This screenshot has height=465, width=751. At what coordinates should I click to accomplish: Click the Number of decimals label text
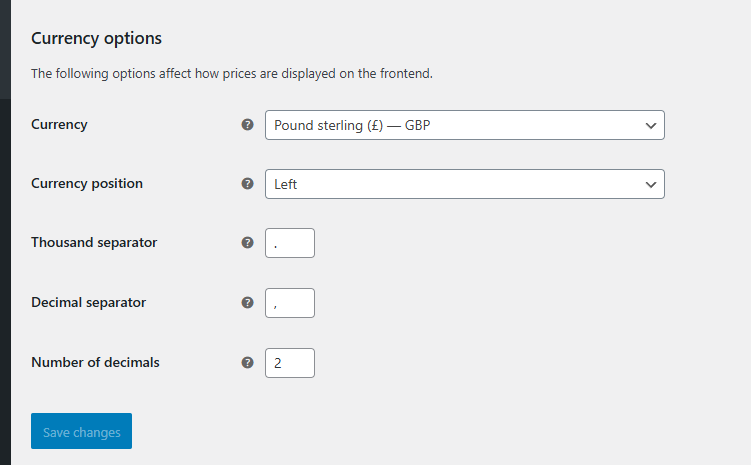[x=95, y=363]
